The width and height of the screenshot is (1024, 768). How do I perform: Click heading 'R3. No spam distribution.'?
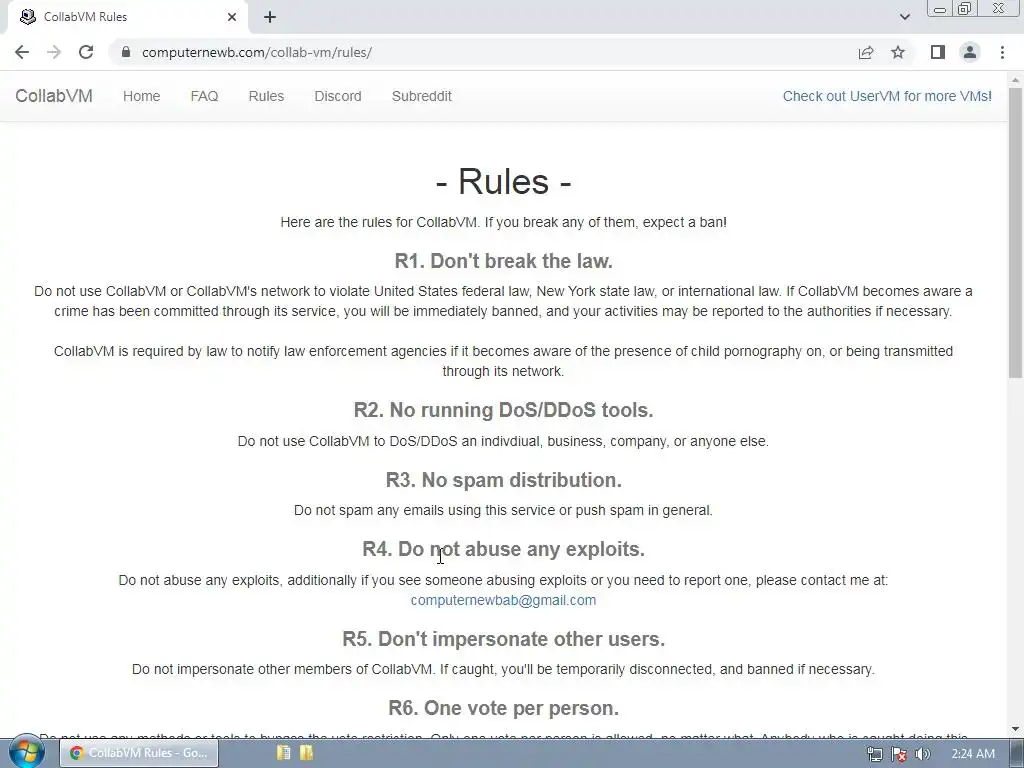503,480
